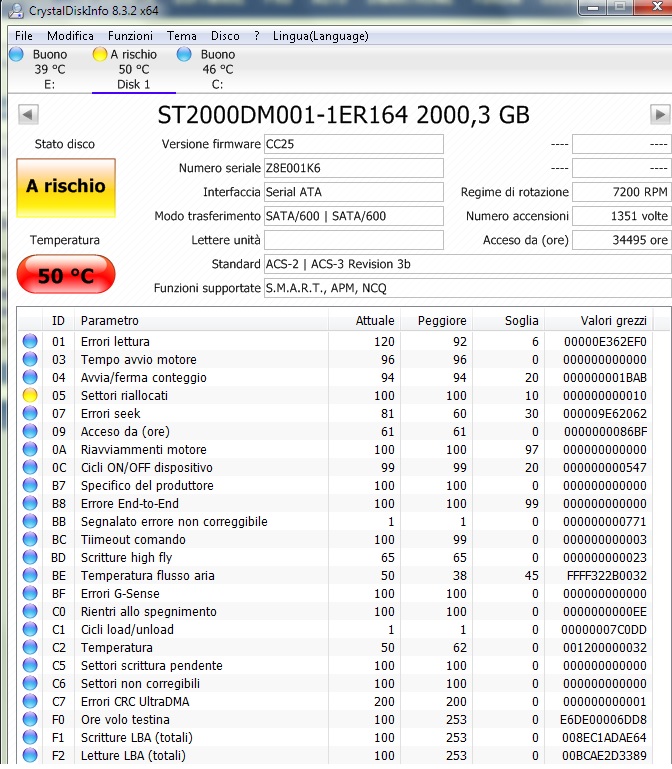Click status orb of Scritture high fly
The width and height of the screenshot is (672, 769).
coord(30,558)
